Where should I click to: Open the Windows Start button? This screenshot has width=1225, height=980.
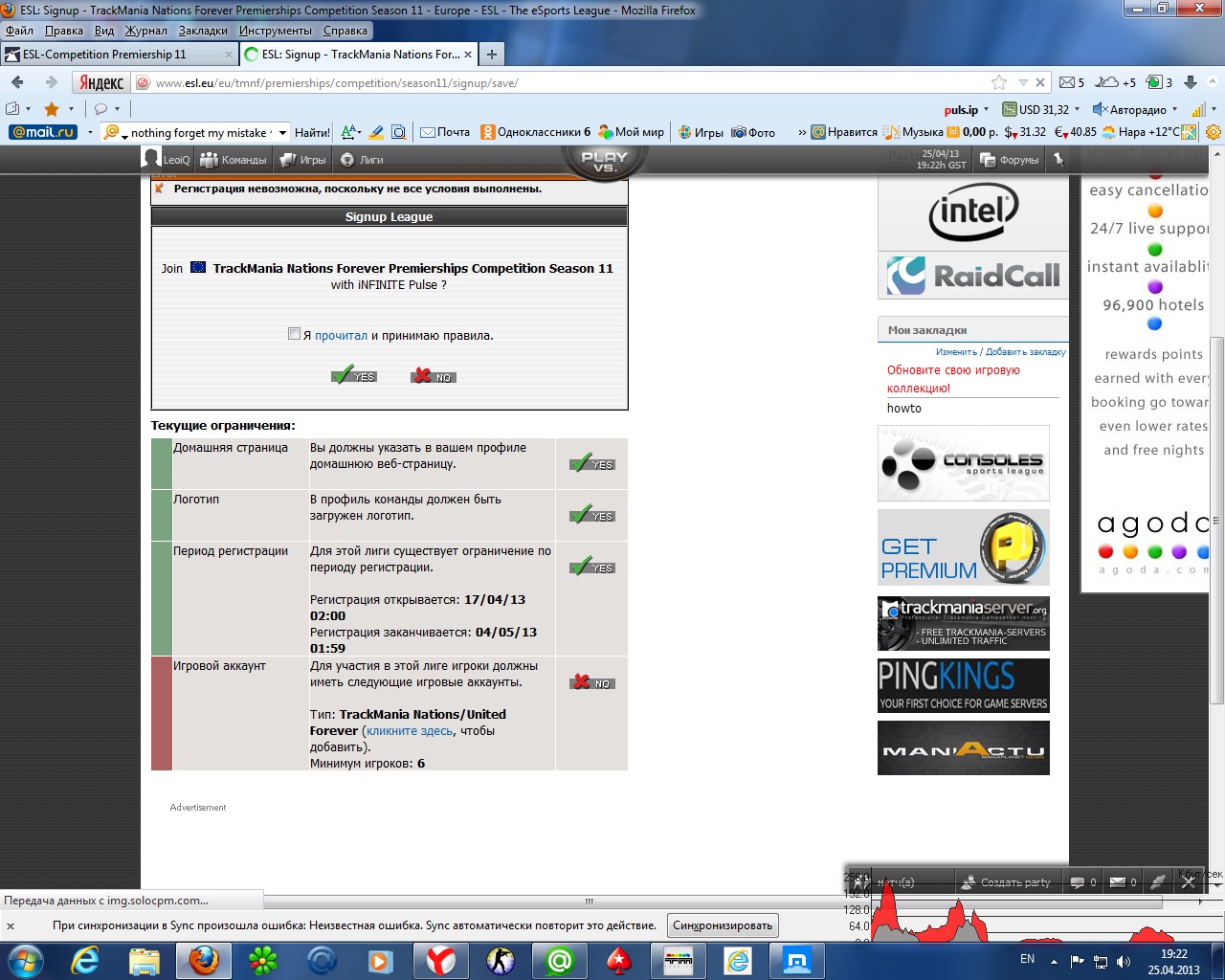(x=24, y=960)
